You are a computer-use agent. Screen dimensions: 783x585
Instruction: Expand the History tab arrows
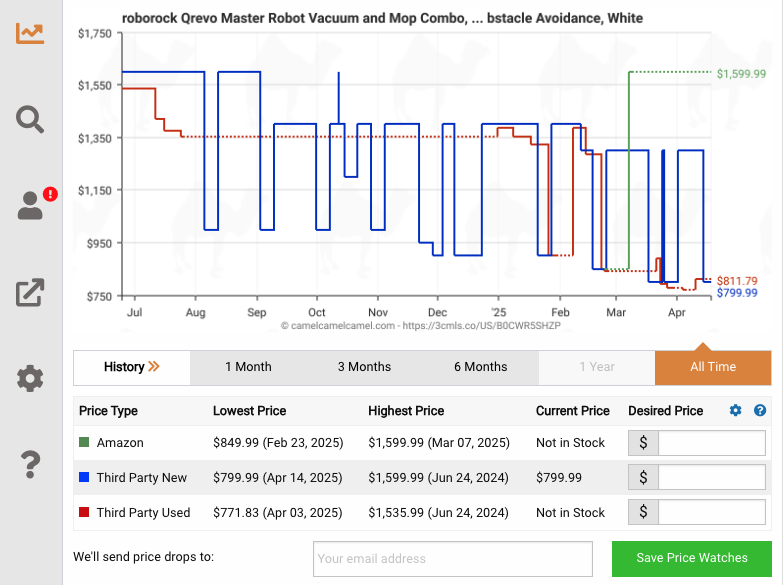[132, 367]
